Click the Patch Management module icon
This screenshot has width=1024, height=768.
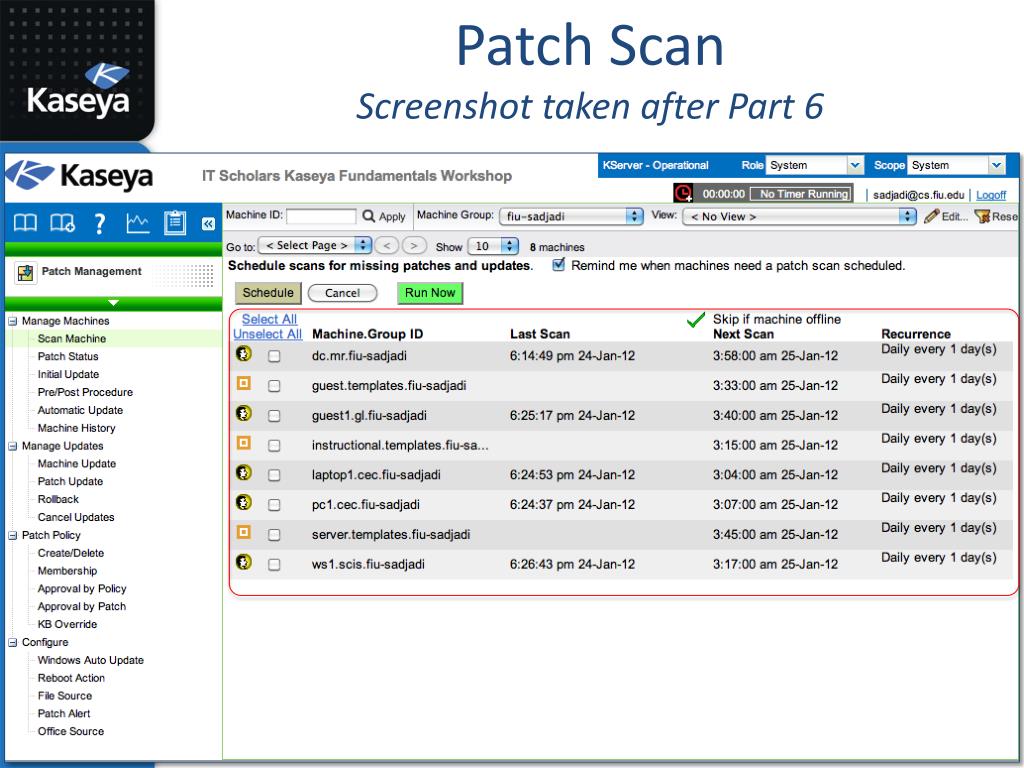[x=25, y=272]
